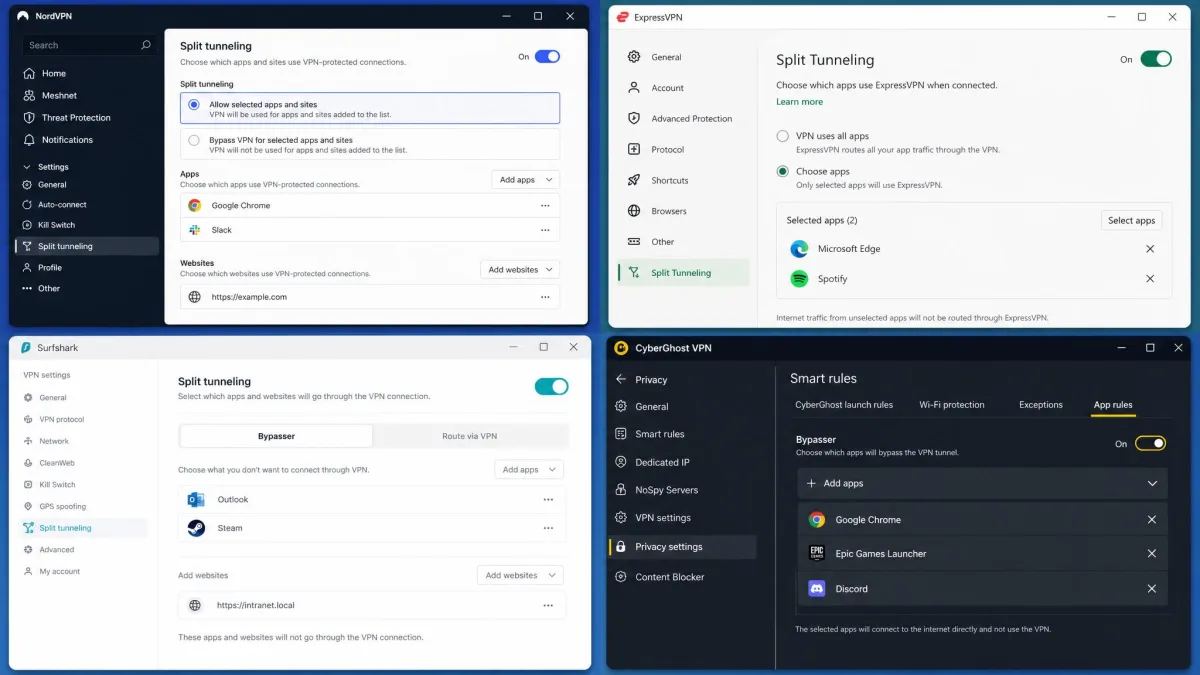Open Wi-Fi protection tab in CyberGhost
The width and height of the screenshot is (1200, 675).
coord(952,405)
